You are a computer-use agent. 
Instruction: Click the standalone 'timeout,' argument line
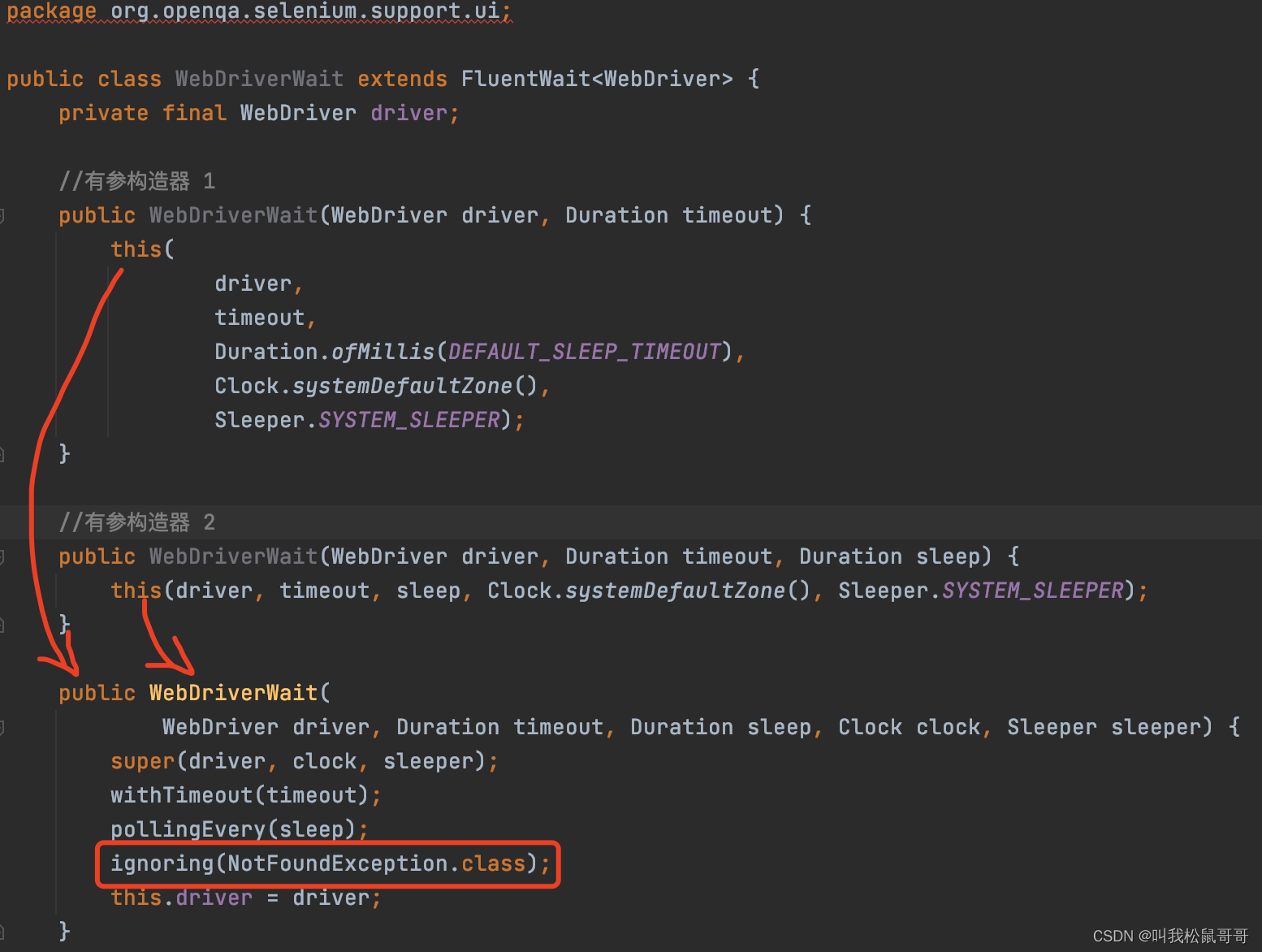(x=266, y=318)
